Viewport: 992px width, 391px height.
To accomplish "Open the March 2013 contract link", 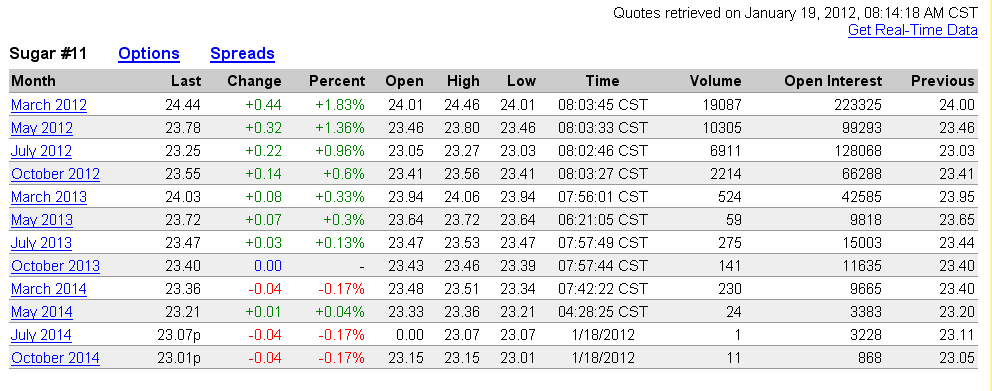I will (49, 197).
